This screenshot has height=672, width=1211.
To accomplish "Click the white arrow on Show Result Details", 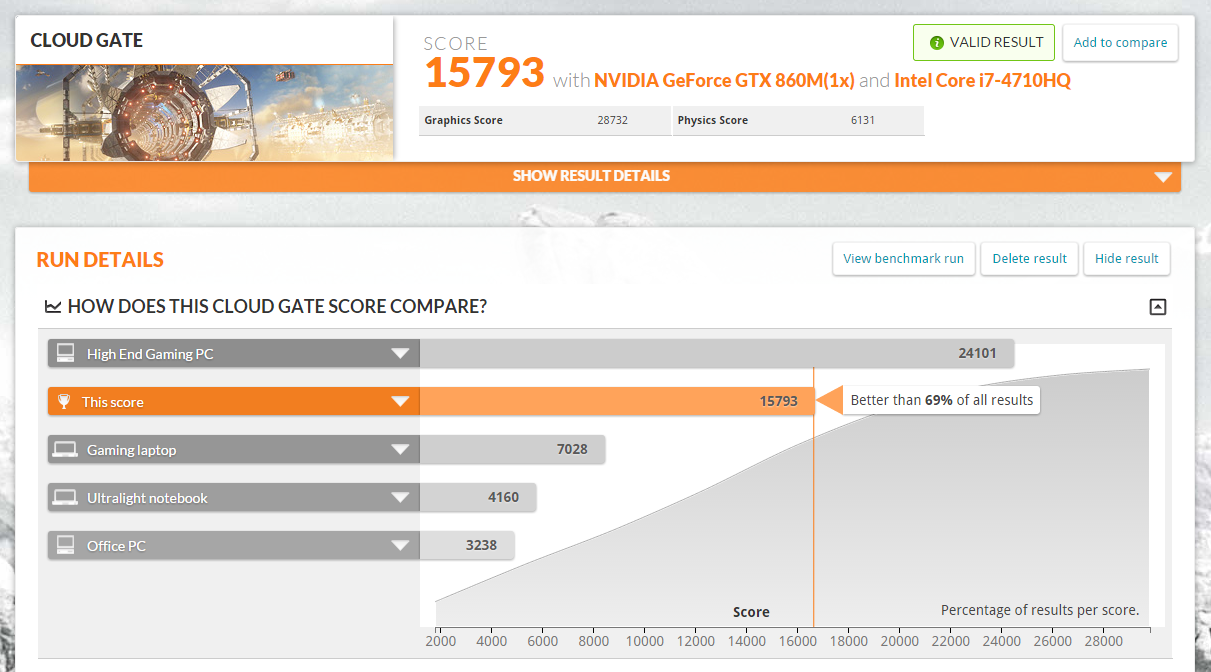I will [x=1162, y=177].
